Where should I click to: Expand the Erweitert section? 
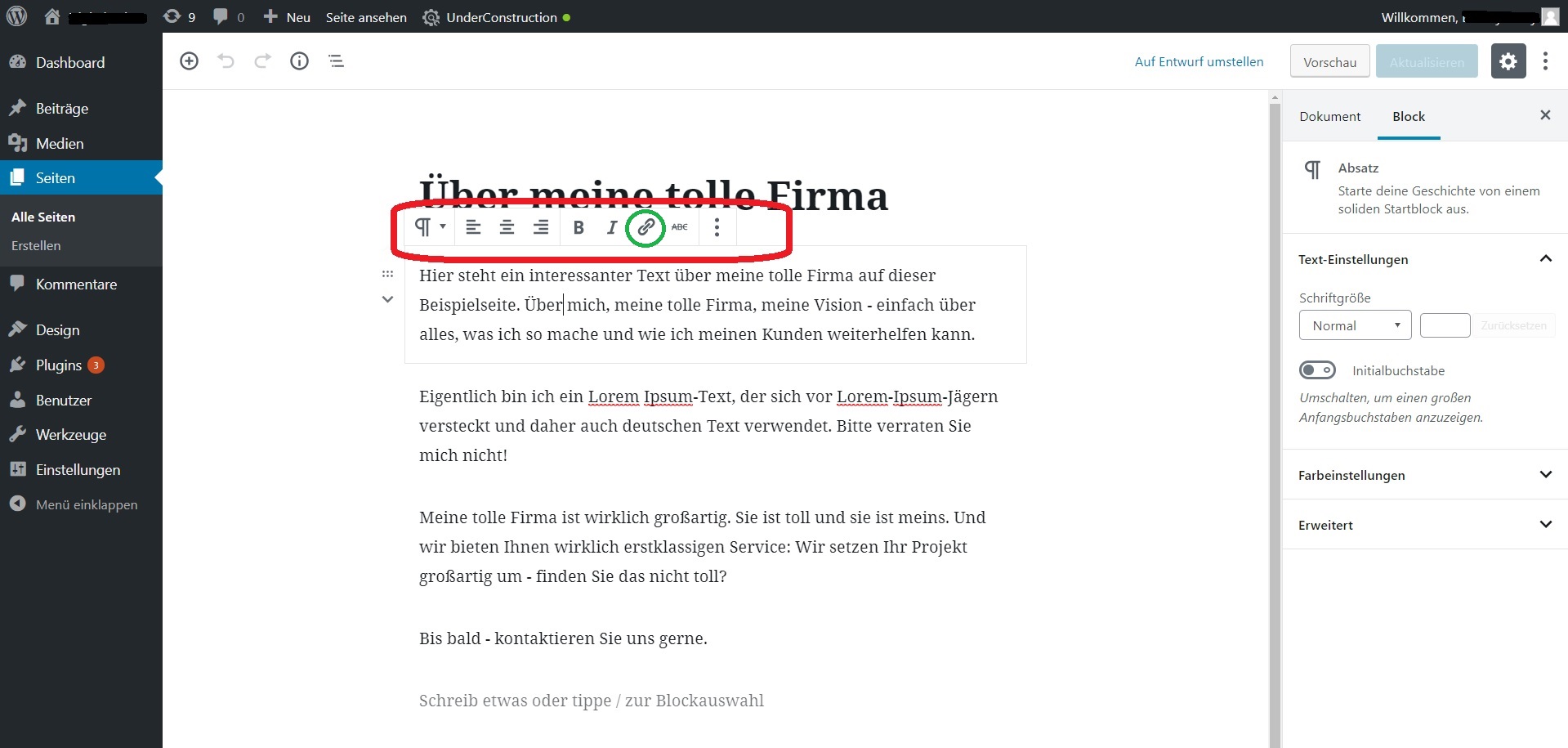click(1425, 525)
